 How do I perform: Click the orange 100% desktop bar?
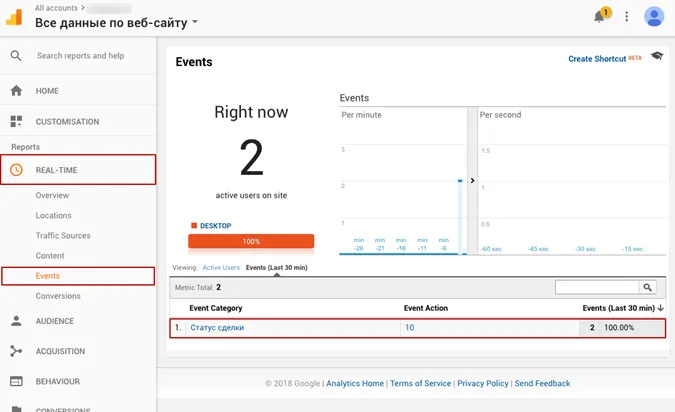click(251, 241)
